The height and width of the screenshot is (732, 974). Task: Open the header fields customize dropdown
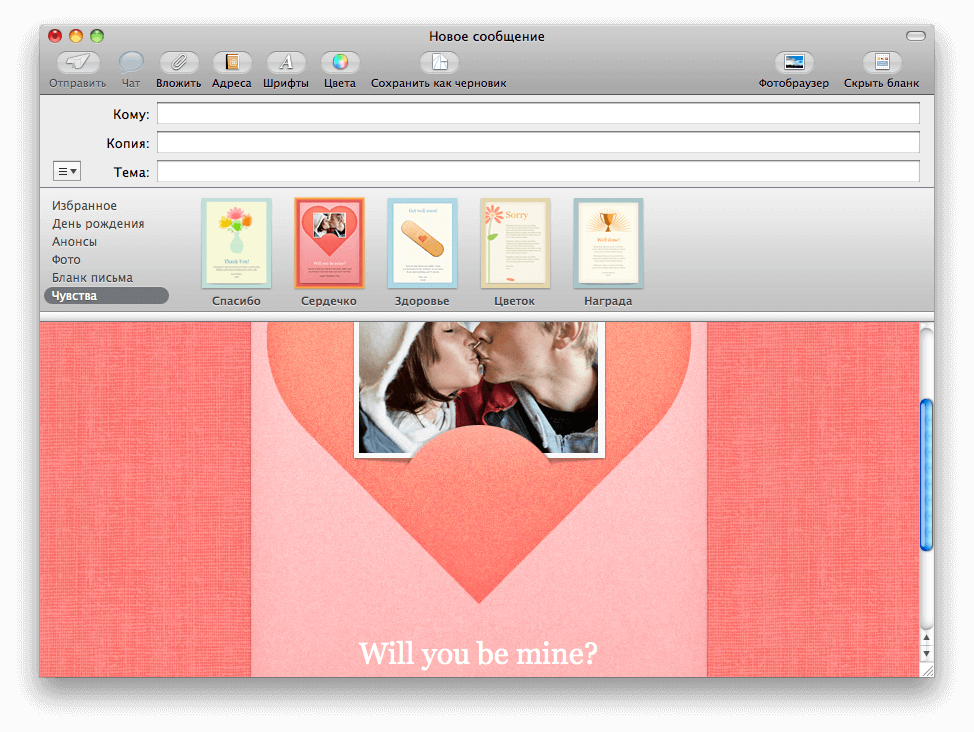(67, 171)
